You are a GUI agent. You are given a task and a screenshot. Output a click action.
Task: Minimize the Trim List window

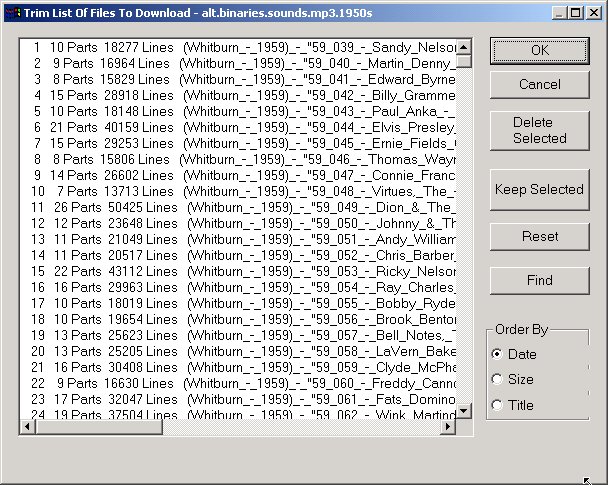click(x=559, y=13)
